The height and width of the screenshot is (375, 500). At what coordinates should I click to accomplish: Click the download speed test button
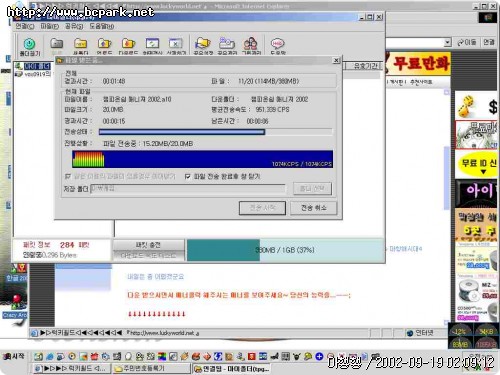tap(148, 256)
